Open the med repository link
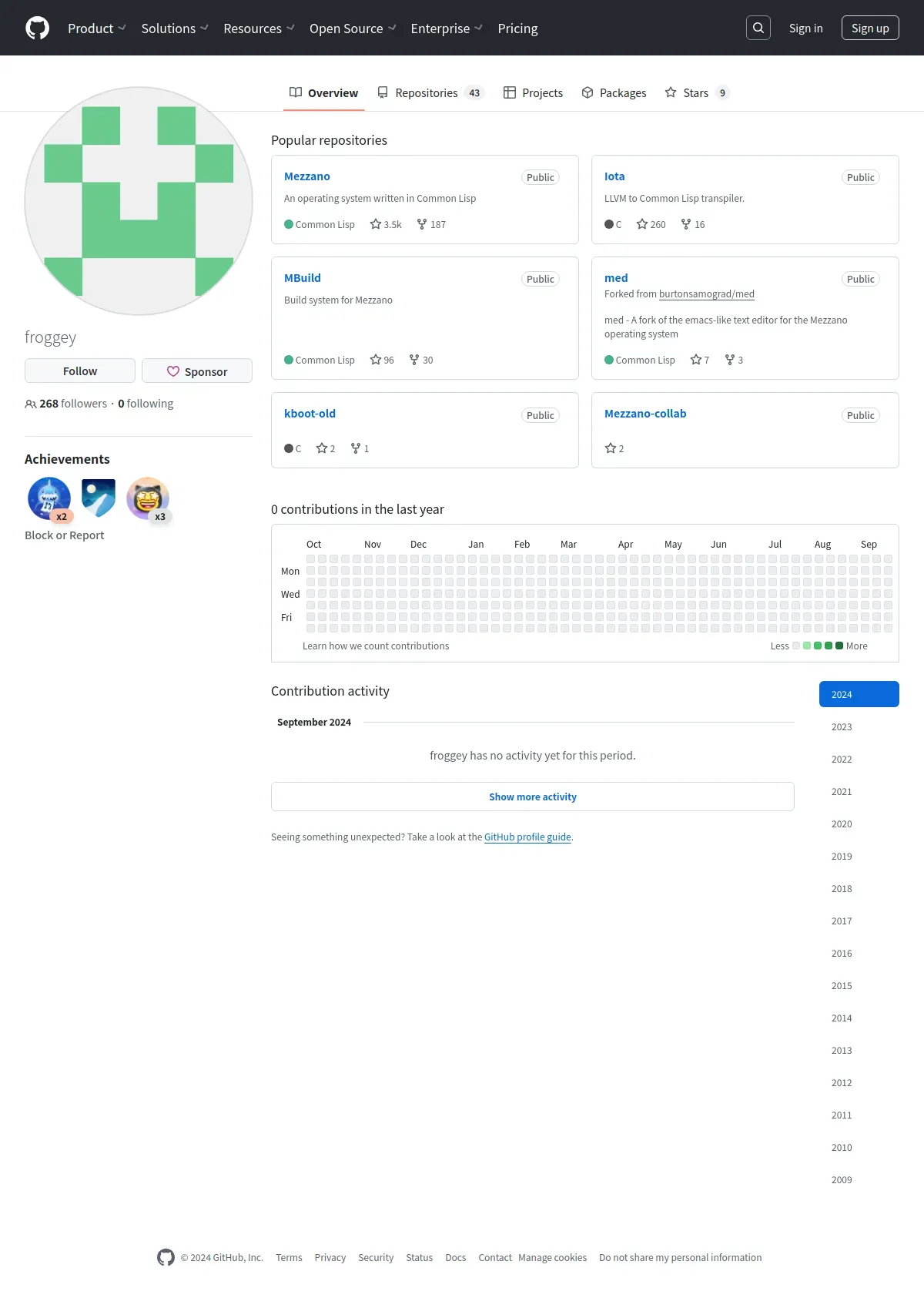The width and height of the screenshot is (924, 1298). point(616,278)
